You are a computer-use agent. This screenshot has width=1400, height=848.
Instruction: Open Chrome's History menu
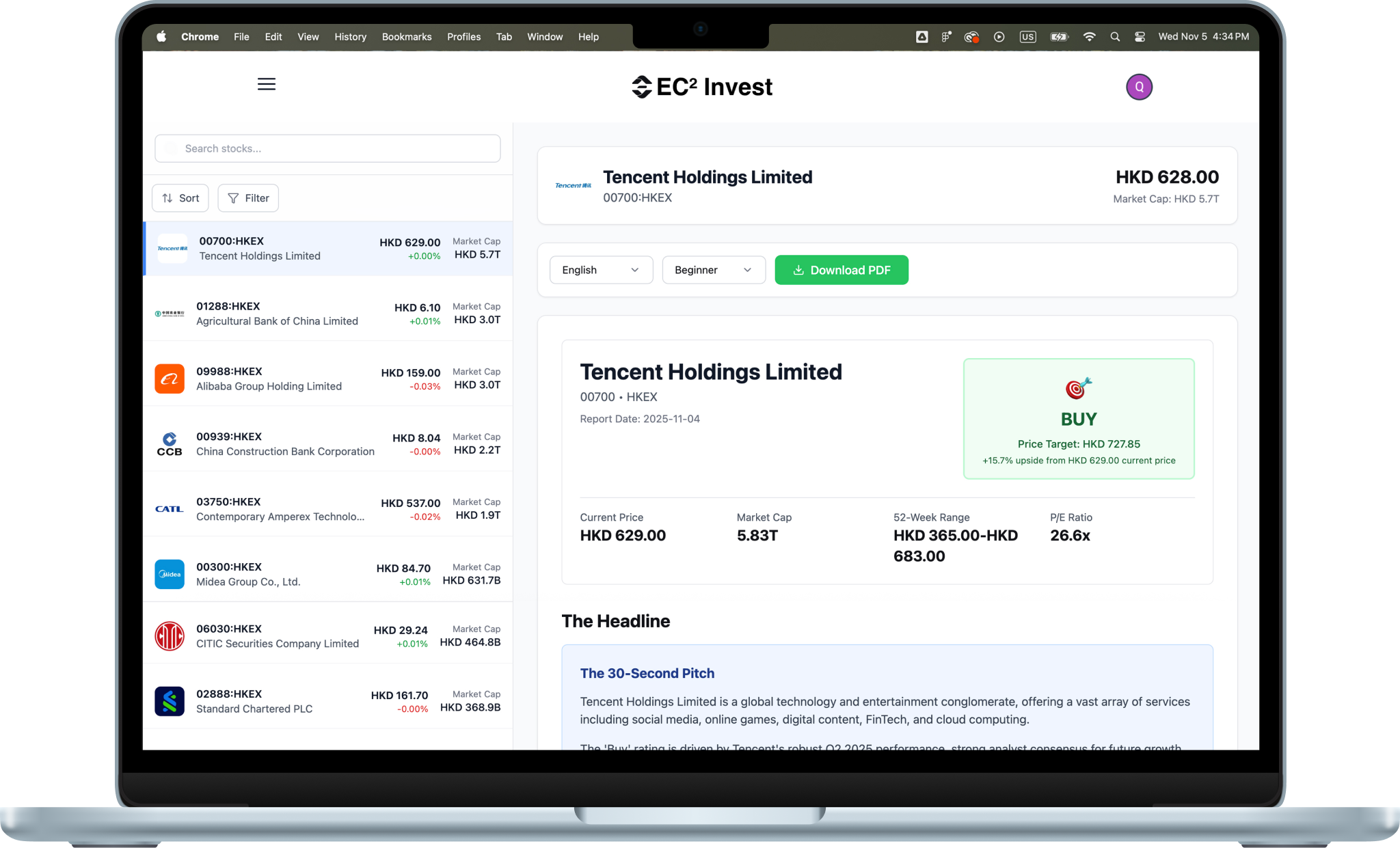[350, 37]
